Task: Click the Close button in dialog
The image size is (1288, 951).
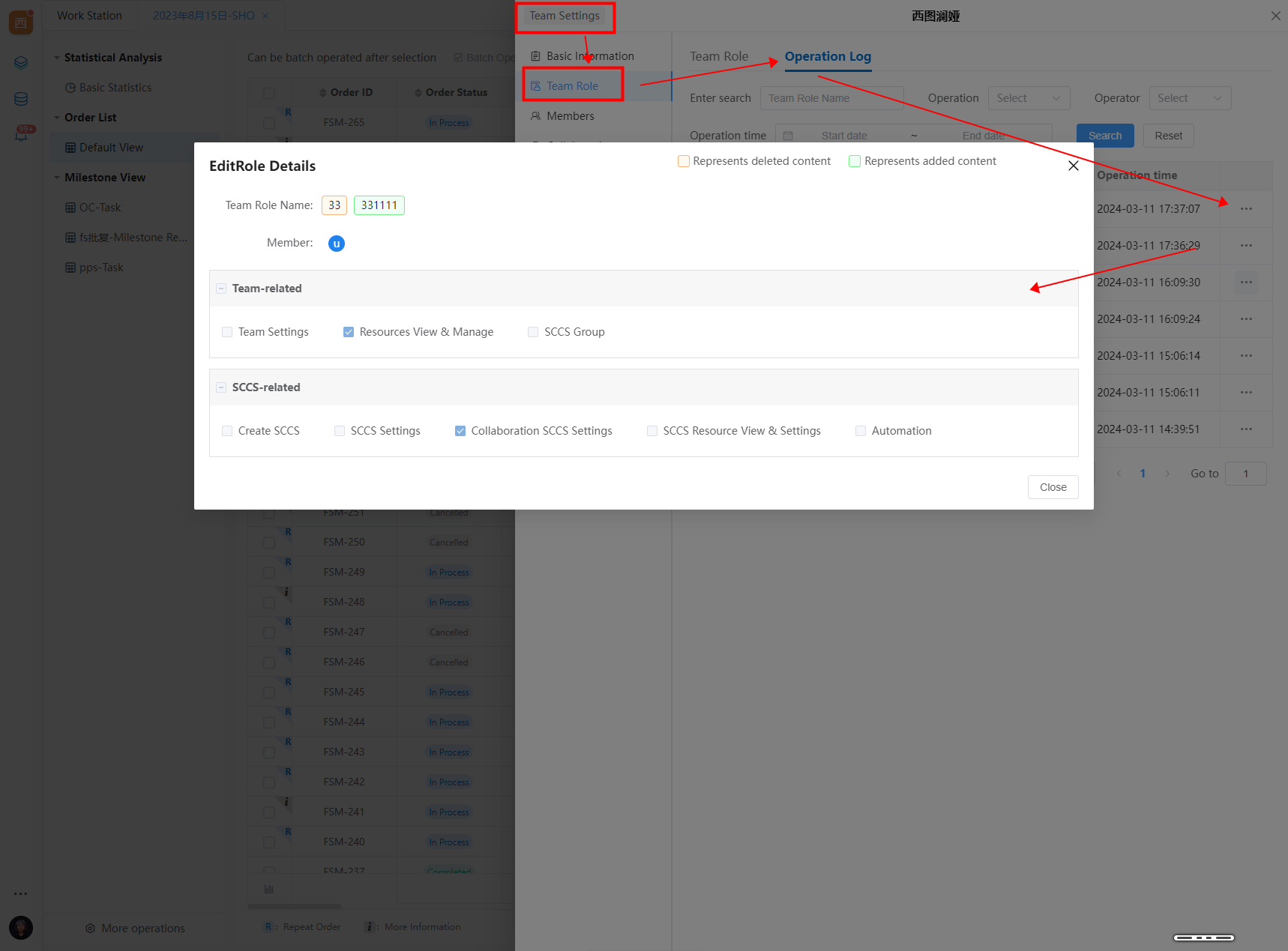Action: coord(1053,487)
